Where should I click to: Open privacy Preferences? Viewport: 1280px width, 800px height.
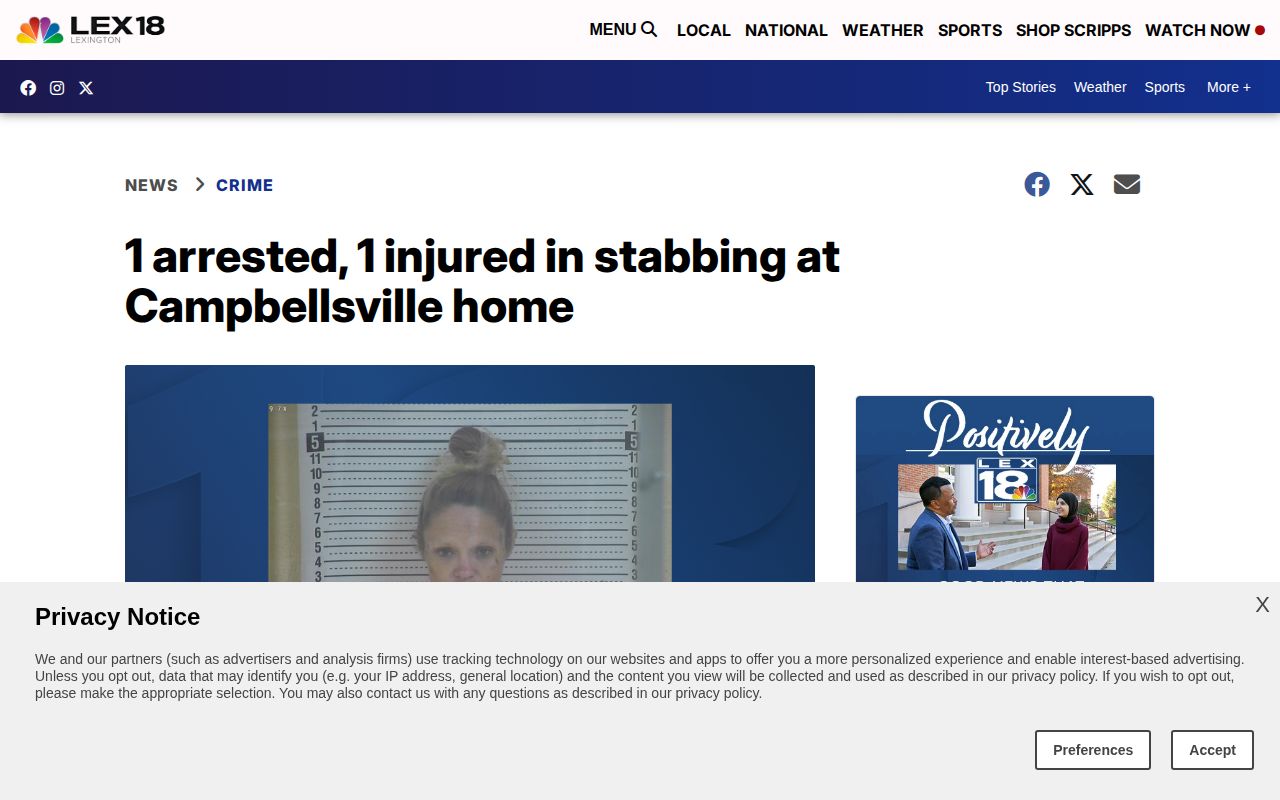point(1093,750)
